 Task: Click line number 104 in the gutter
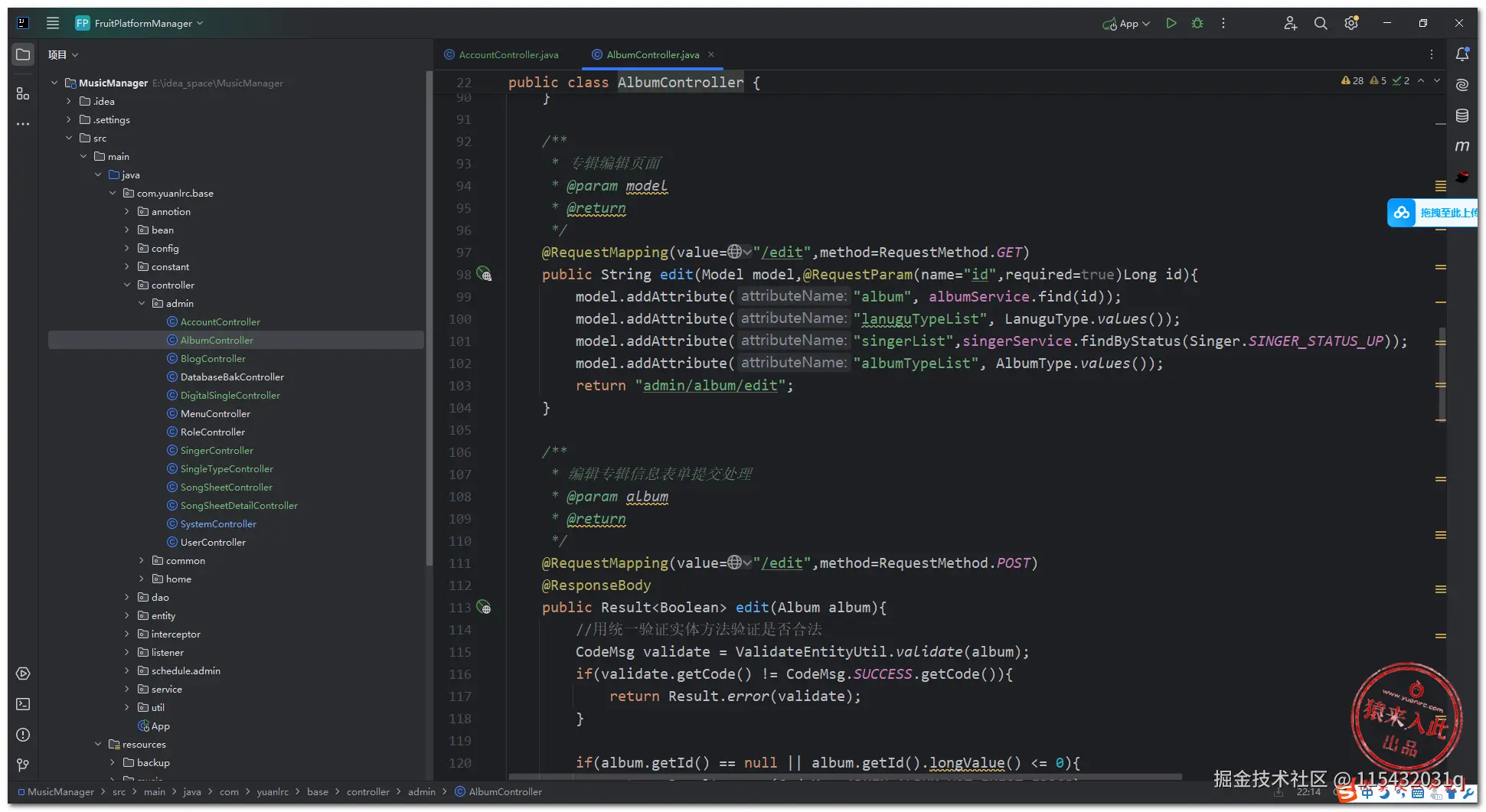459,408
